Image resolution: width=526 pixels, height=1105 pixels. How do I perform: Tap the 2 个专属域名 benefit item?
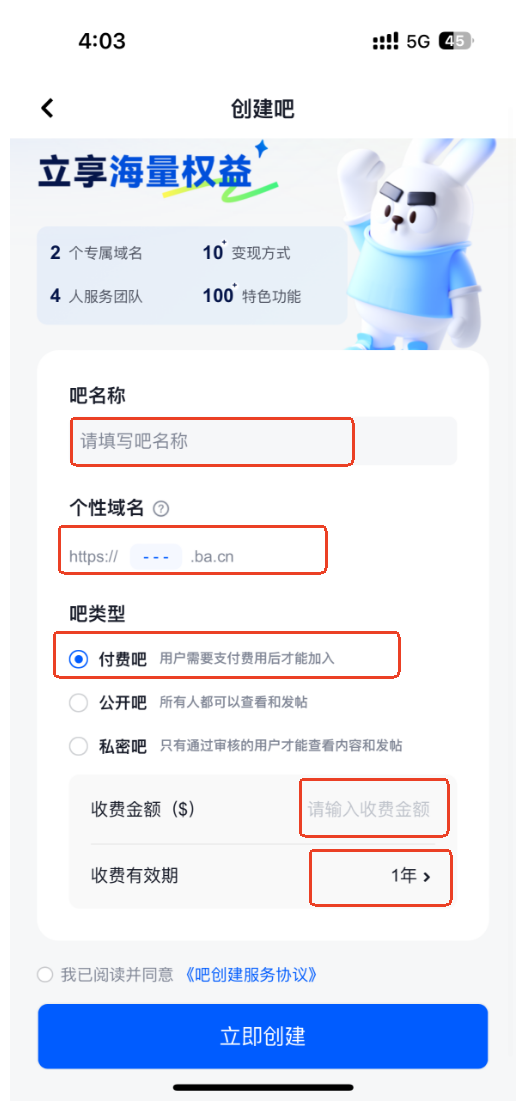(x=97, y=253)
